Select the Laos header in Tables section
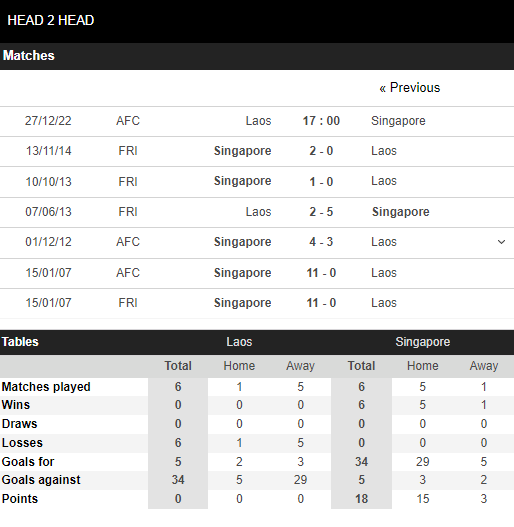This screenshot has width=514, height=527. tap(239, 342)
